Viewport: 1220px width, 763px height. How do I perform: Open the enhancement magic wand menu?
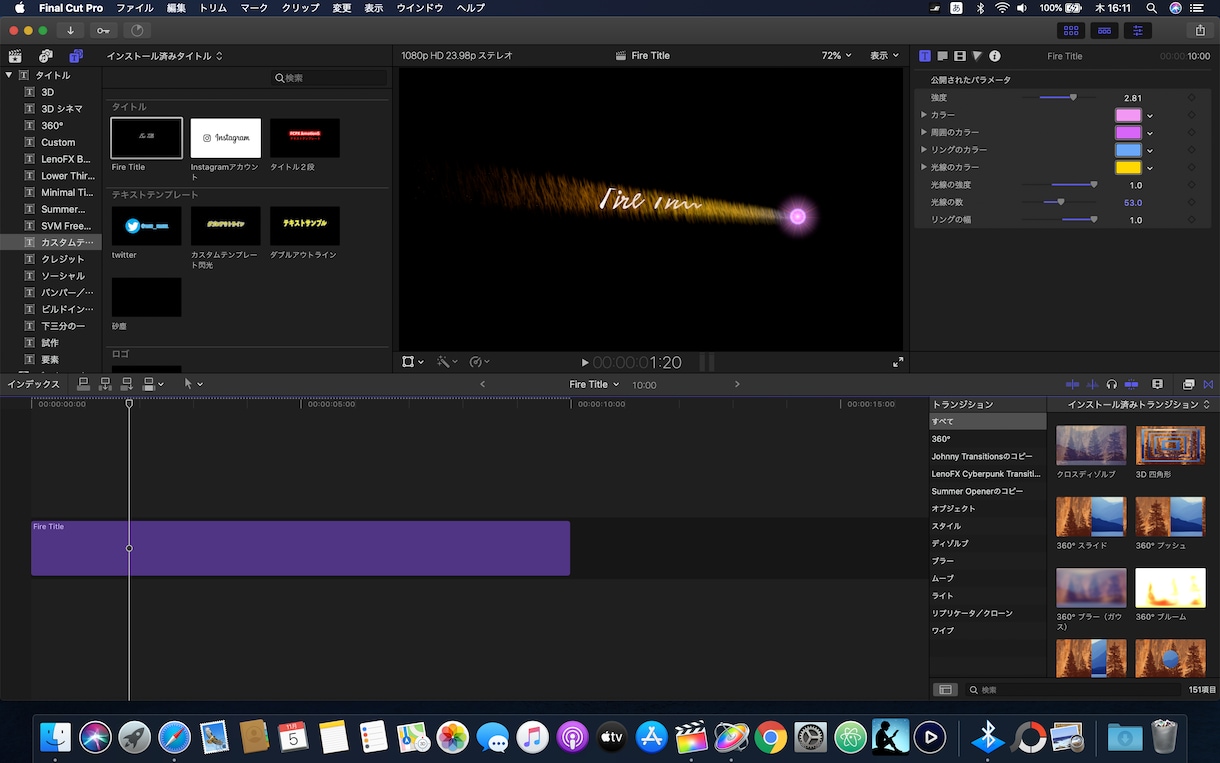click(x=446, y=362)
